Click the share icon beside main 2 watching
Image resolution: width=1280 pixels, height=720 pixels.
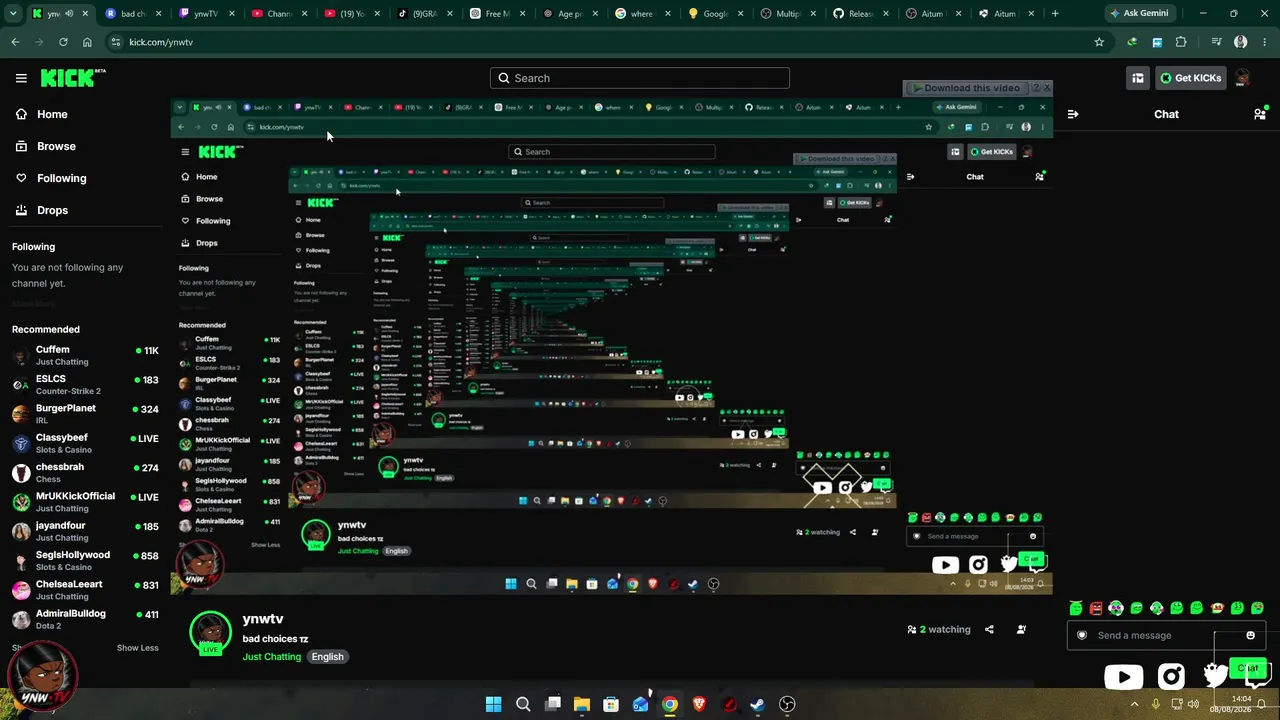989,629
